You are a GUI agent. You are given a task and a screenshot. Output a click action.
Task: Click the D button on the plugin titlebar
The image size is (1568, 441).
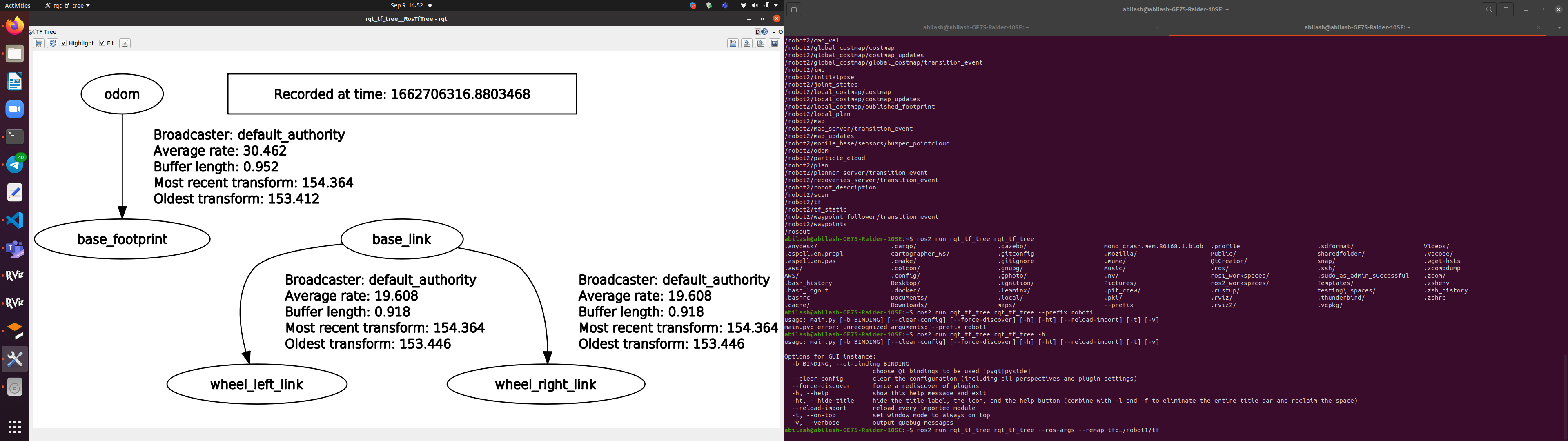pos(757,32)
